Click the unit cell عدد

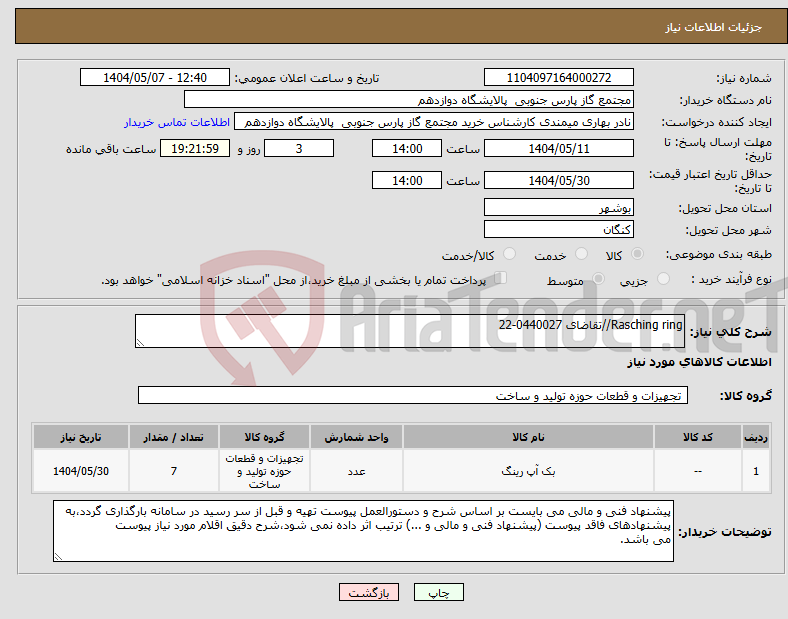[x=356, y=471]
